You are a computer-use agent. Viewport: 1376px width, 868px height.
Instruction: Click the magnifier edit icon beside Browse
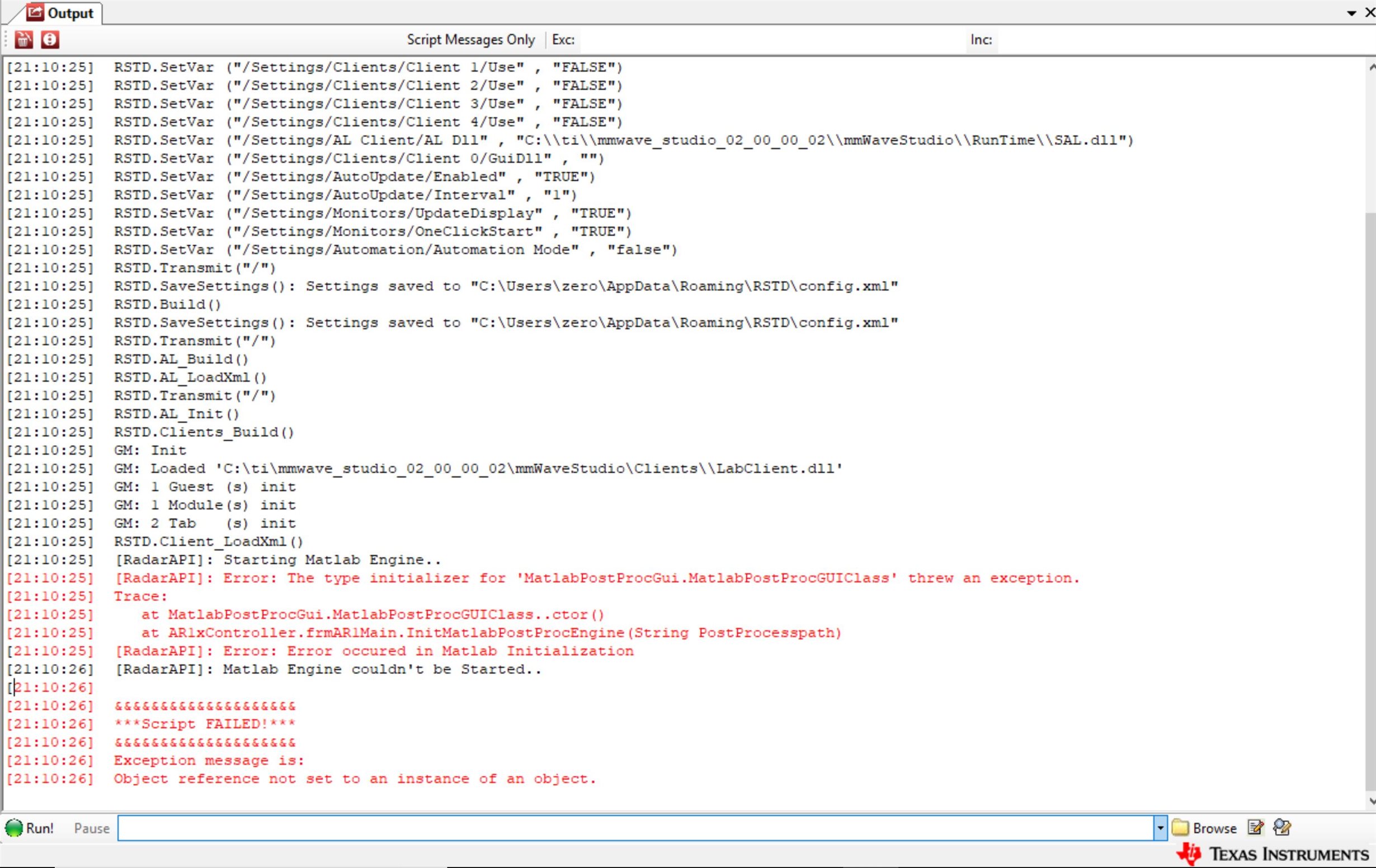(x=1282, y=827)
